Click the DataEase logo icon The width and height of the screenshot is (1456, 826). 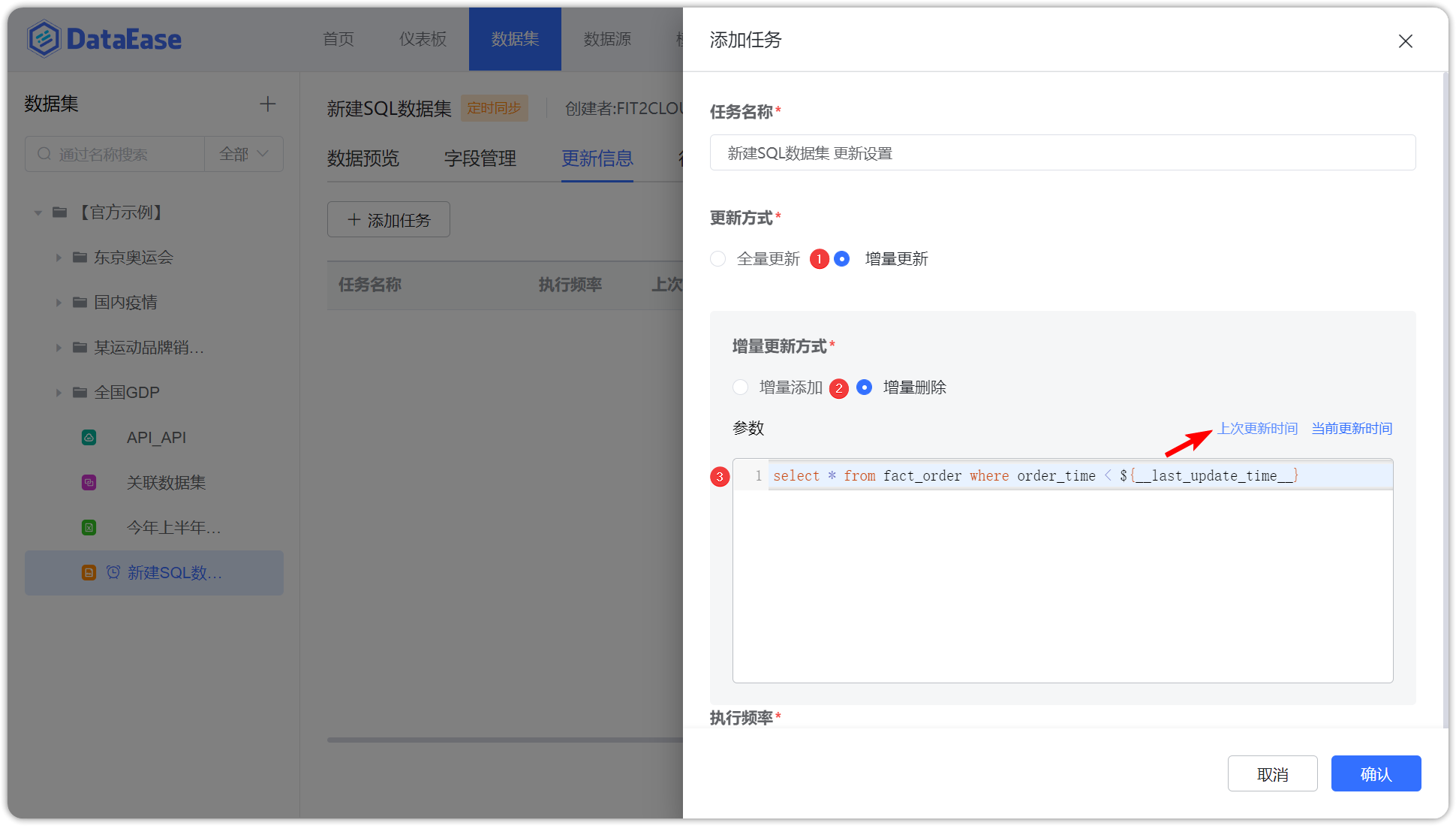(44, 38)
